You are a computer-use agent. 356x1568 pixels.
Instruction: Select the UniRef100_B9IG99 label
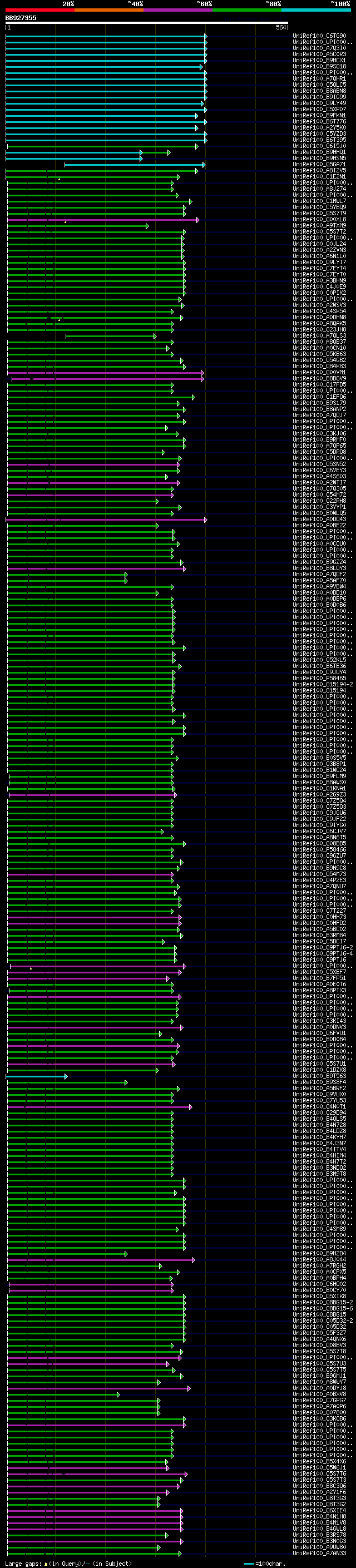coord(319,97)
